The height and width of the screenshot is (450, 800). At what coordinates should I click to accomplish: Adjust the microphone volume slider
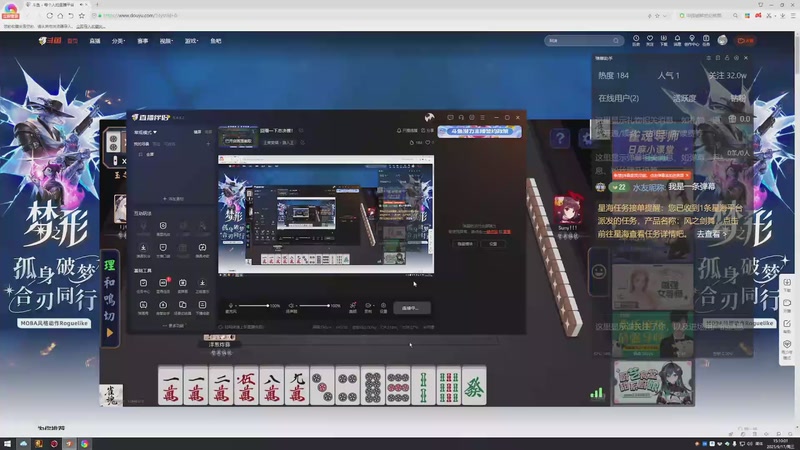pos(253,306)
